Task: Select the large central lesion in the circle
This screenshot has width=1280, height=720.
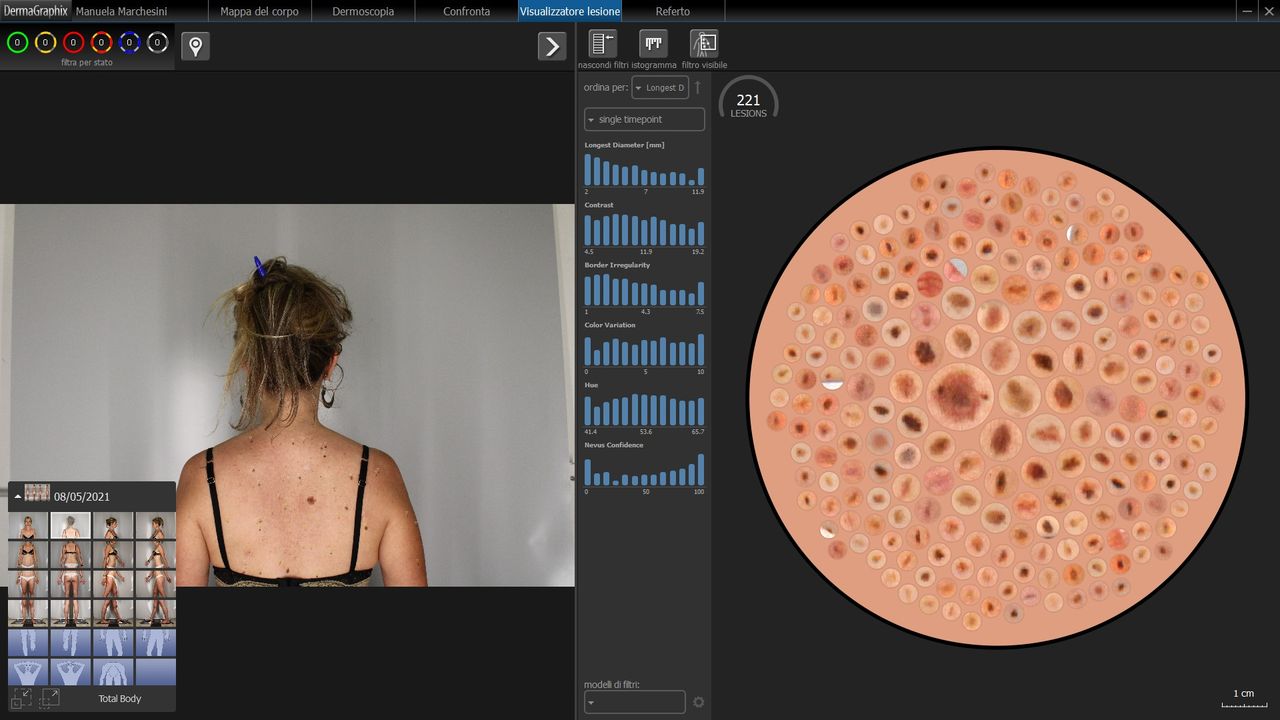Action: [x=959, y=396]
